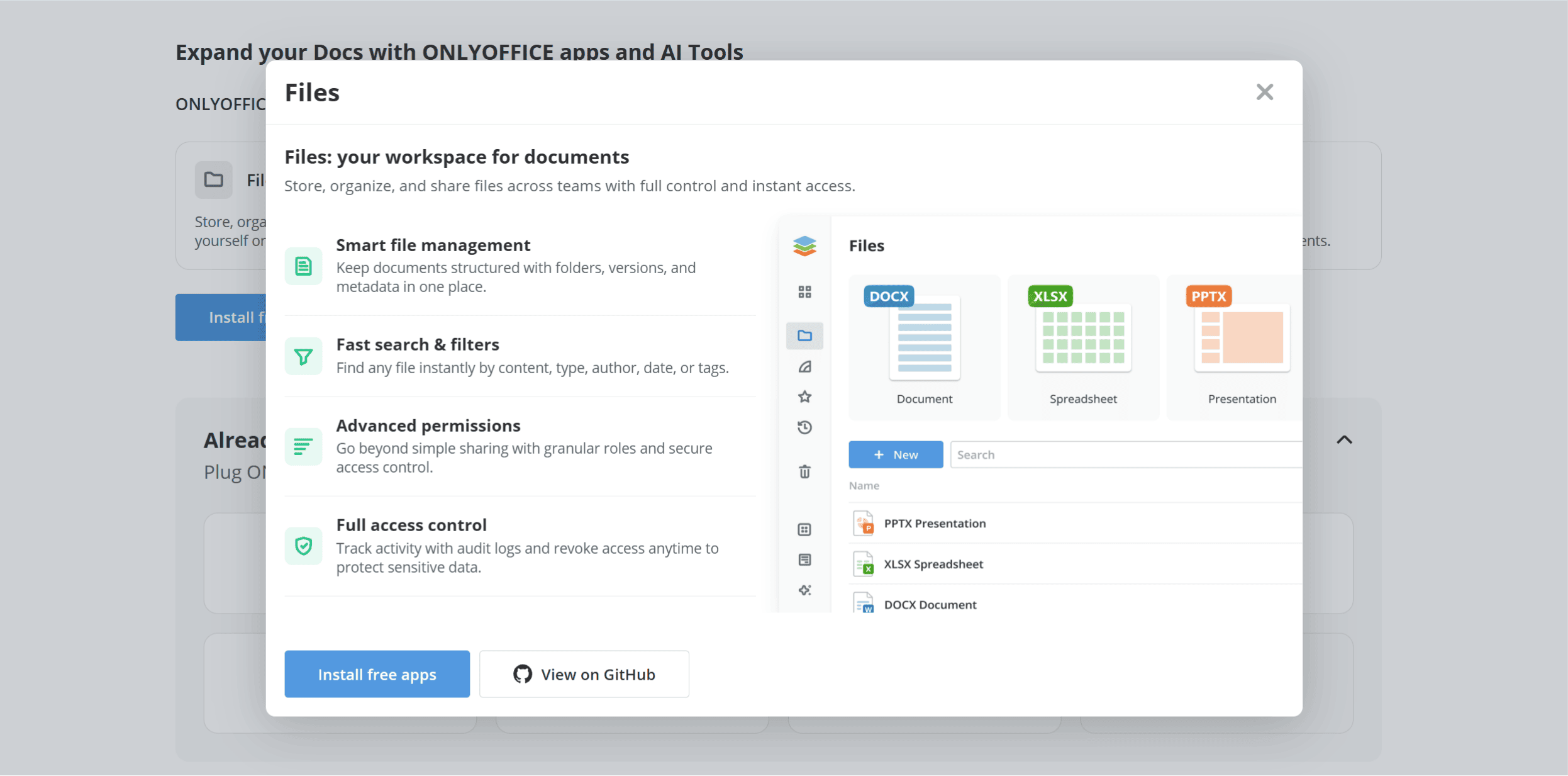Open recent history clock icon
The image size is (1568, 776).
pos(804,428)
